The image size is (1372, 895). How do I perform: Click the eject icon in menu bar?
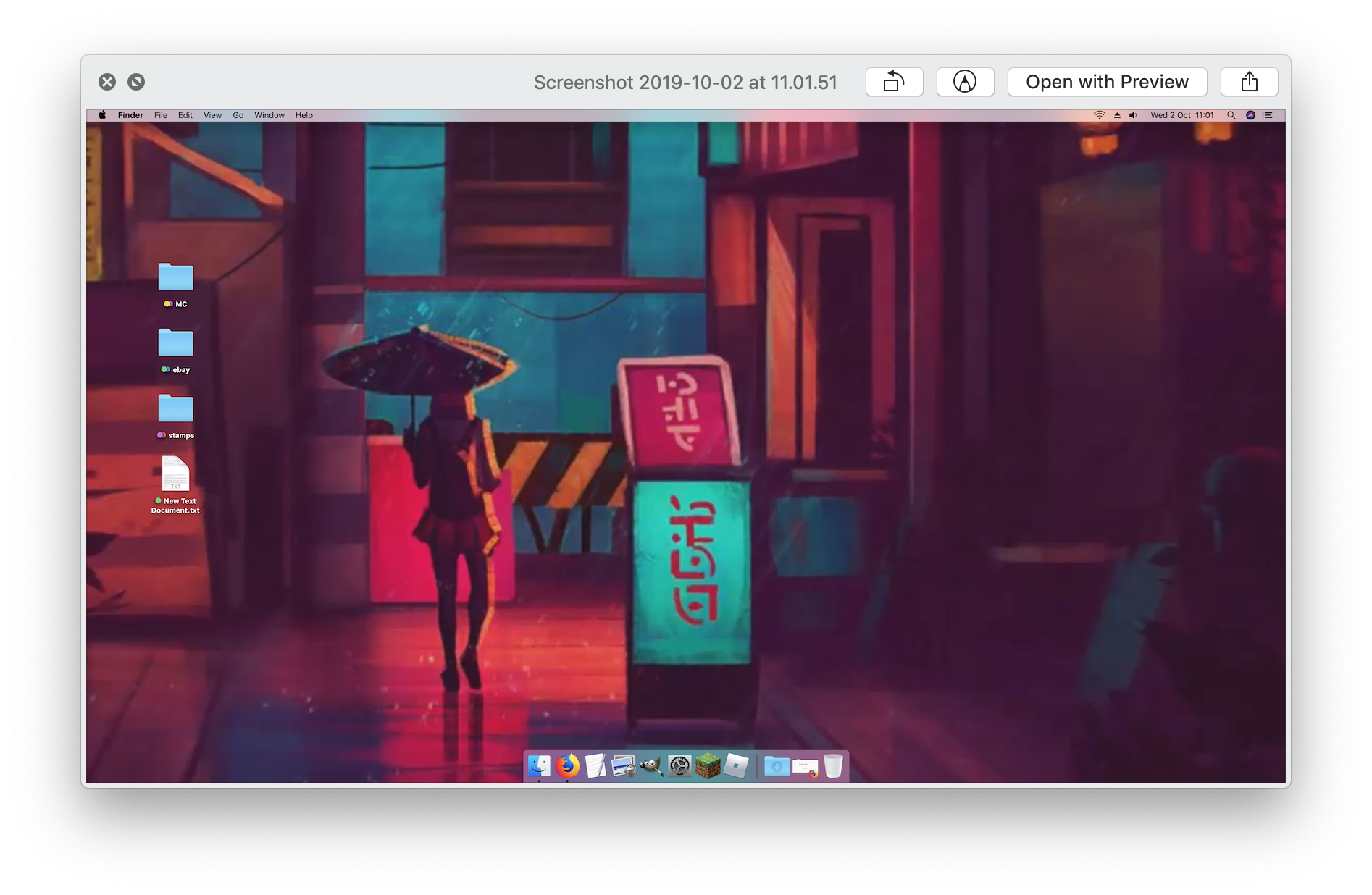1117,115
